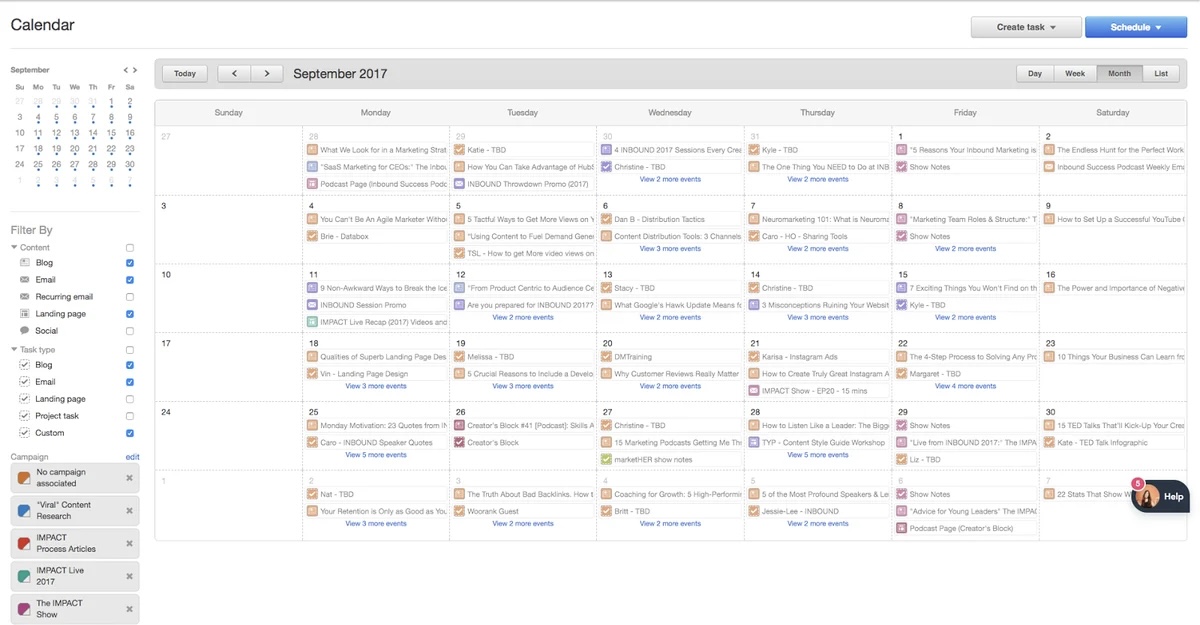Click the task icon next to Karisa - Instagram Ads
The width and height of the screenshot is (1200, 625).
pos(755,356)
